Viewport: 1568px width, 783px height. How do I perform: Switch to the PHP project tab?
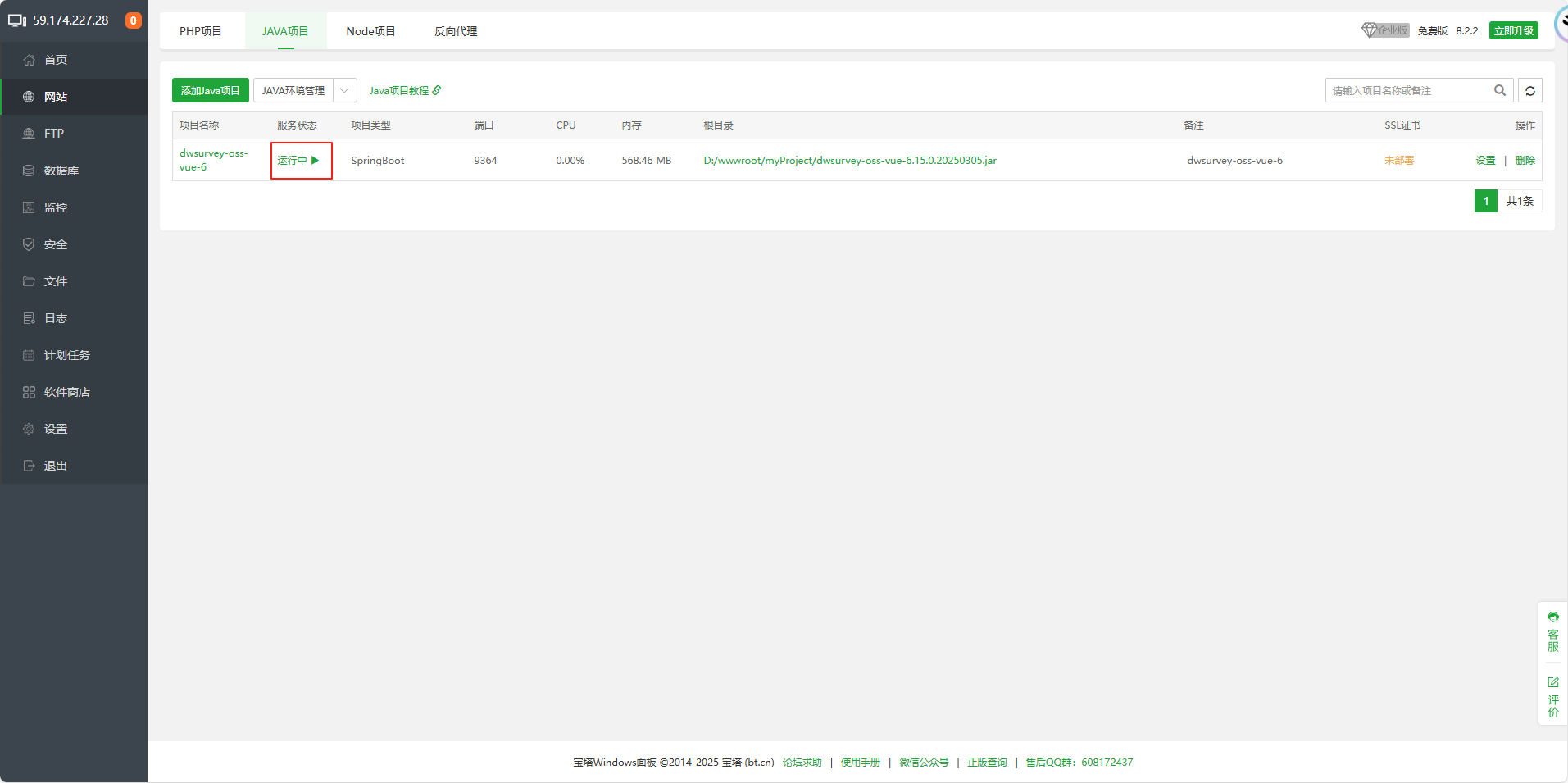201,31
